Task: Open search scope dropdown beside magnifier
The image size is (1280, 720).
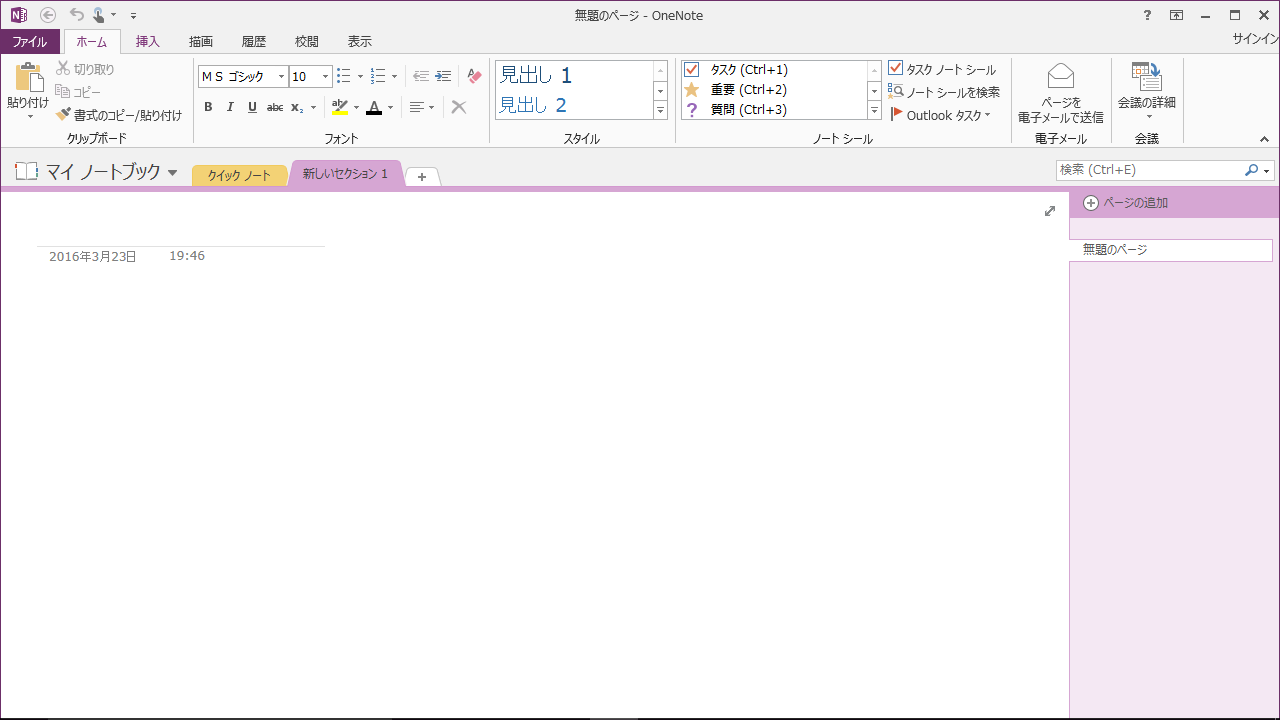Action: (1267, 171)
